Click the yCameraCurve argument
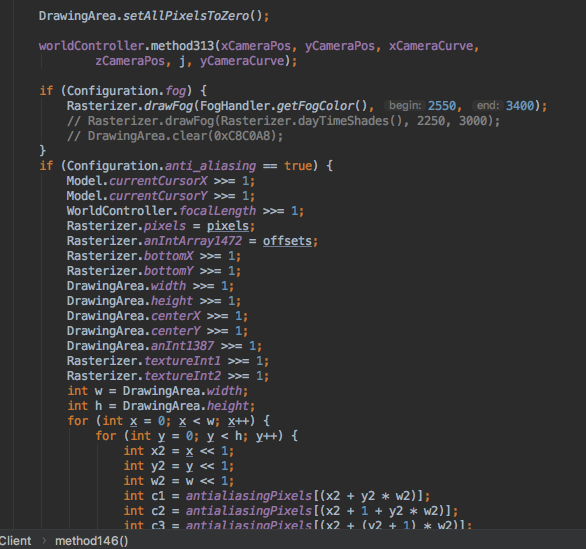The width and height of the screenshot is (586, 549). (x=242, y=61)
